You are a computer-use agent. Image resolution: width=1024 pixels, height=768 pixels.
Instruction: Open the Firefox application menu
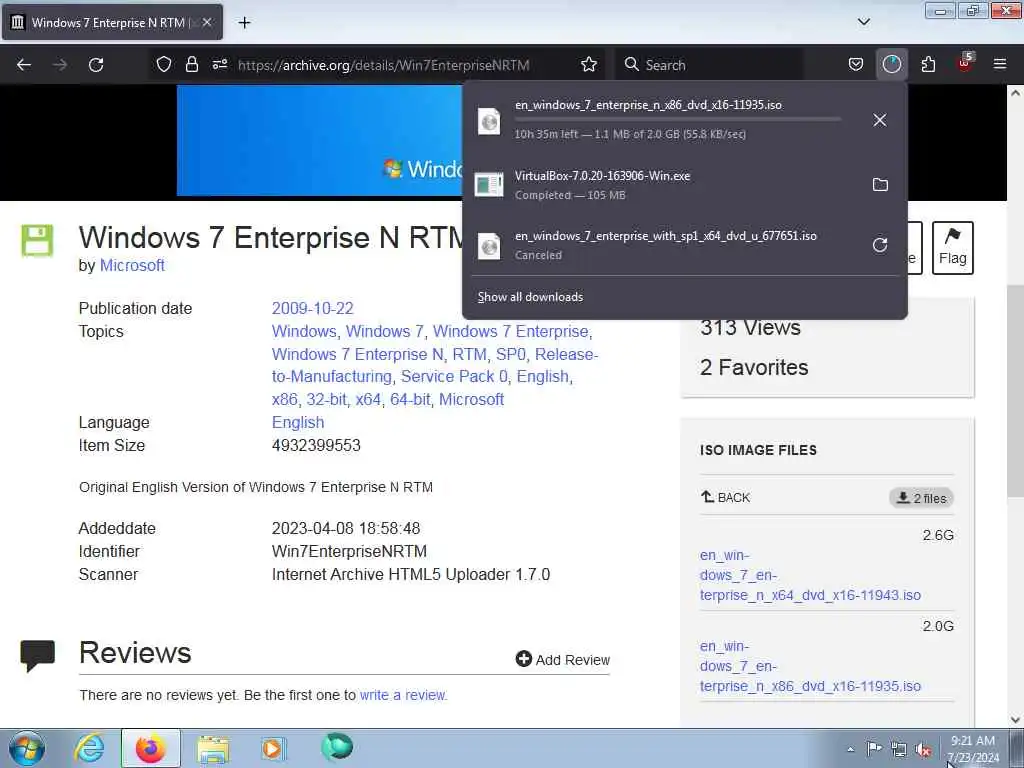coord(1000,65)
